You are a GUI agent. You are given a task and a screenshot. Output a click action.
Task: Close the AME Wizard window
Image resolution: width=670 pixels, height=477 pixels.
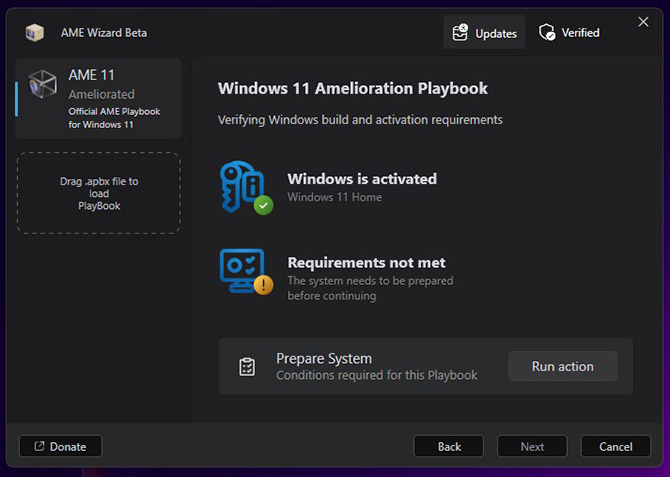pyautogui.click(x=643, y=22)
